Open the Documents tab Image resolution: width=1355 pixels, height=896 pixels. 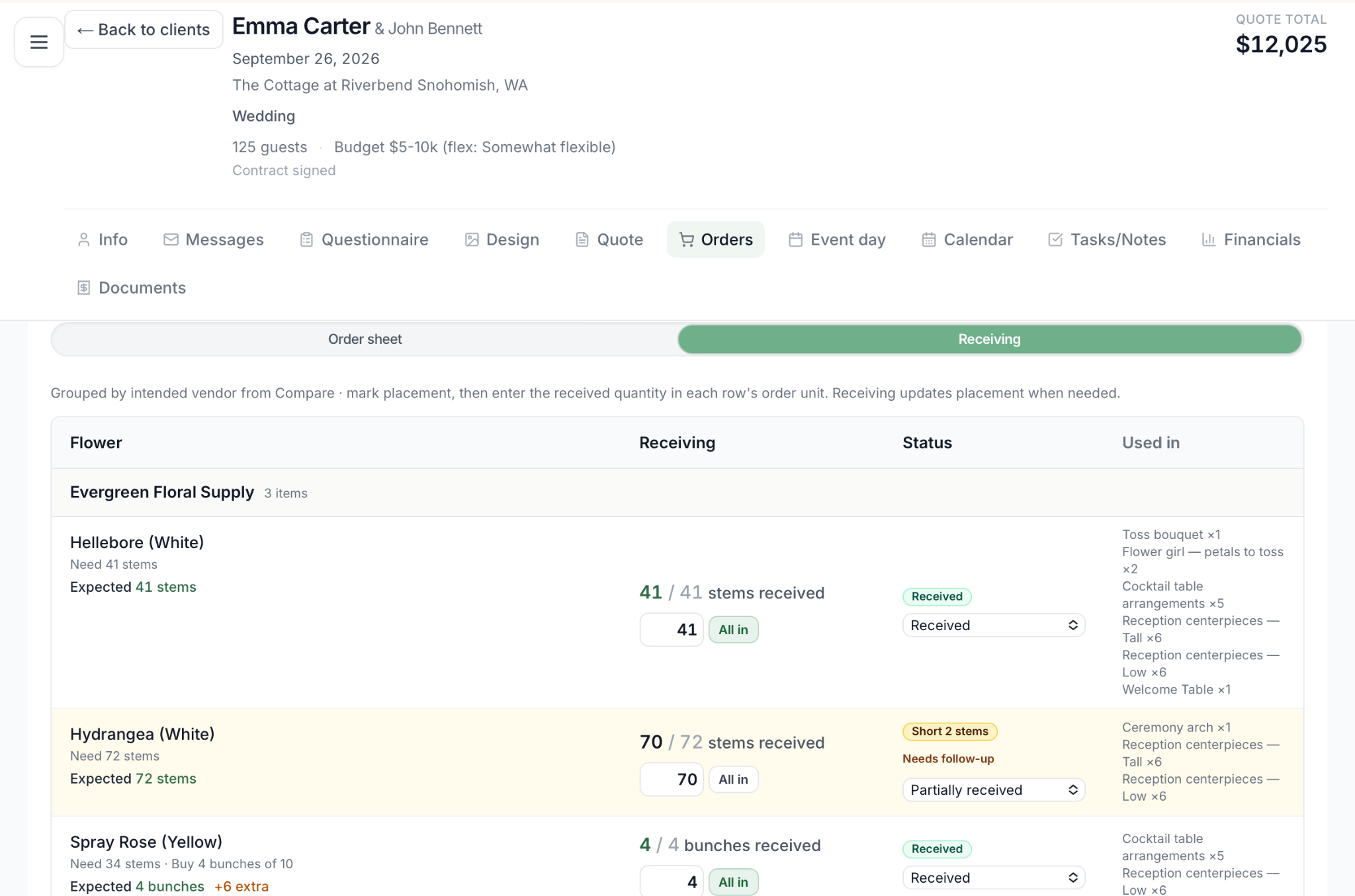pyautogui.click(x=132, y=288)
